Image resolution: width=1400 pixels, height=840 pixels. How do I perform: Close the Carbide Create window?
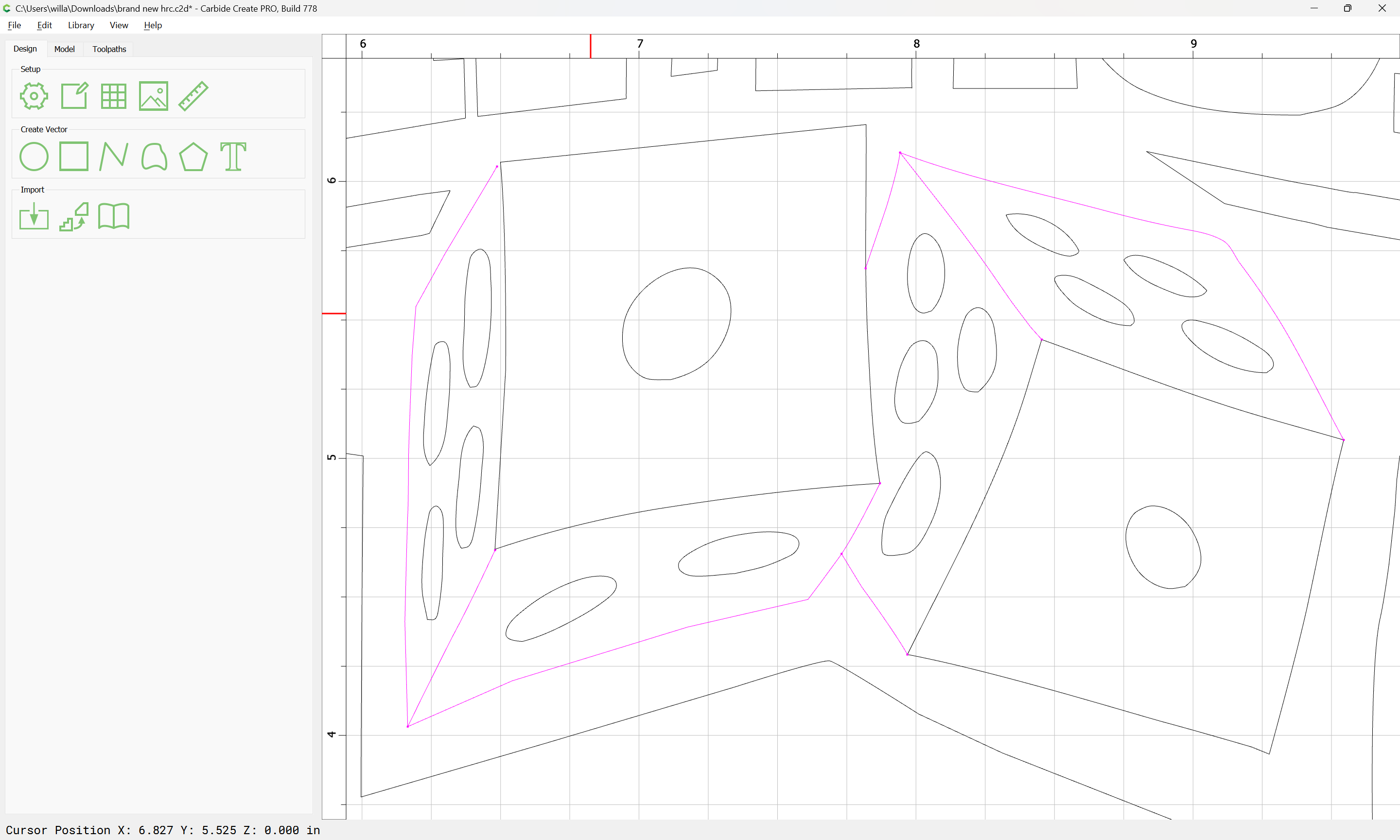[x=1382, y=8]
